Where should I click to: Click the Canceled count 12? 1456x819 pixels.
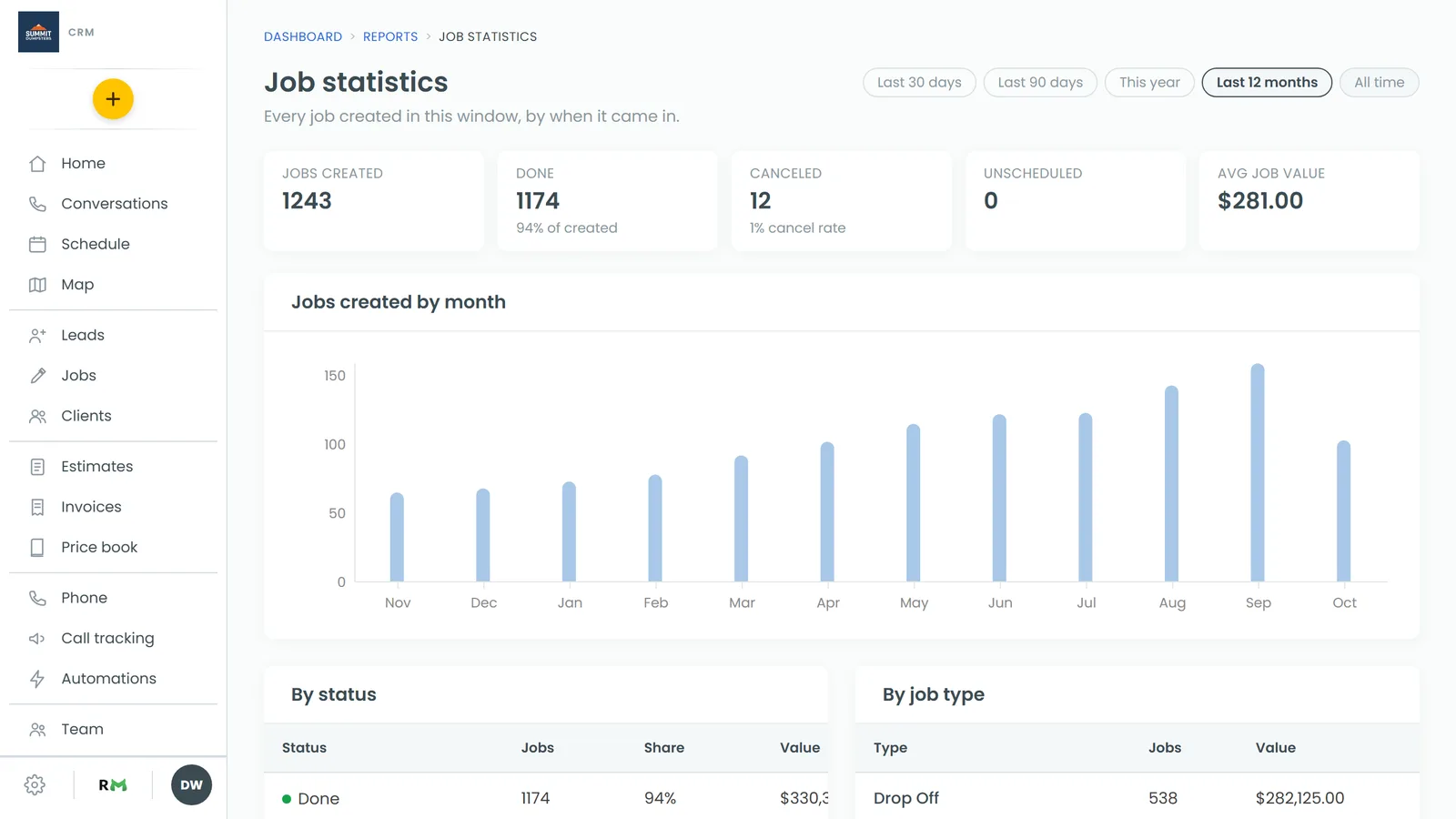pyautogui.click(x=761, y=201)
